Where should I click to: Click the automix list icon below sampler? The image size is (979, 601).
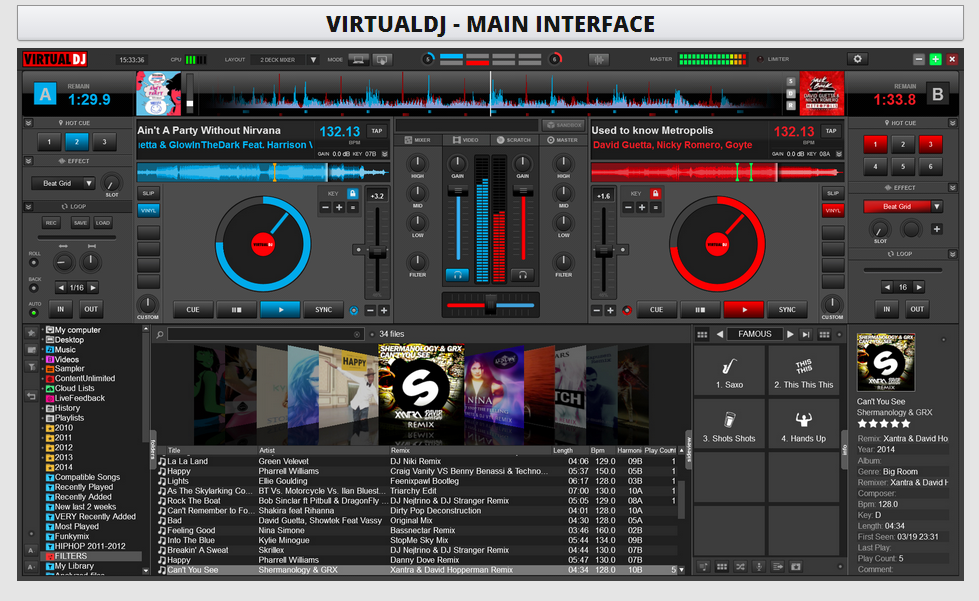click(777, 567)
